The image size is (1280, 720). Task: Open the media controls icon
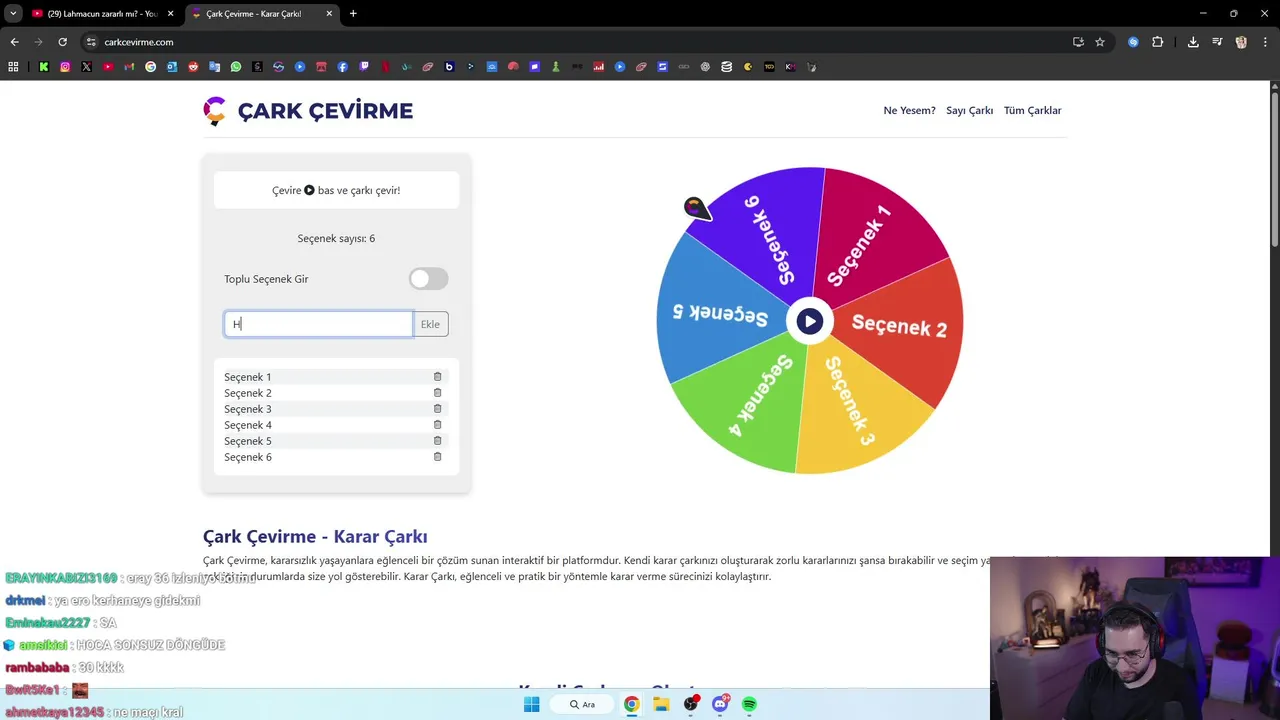pyautogui.click(x=1217, y=42)
